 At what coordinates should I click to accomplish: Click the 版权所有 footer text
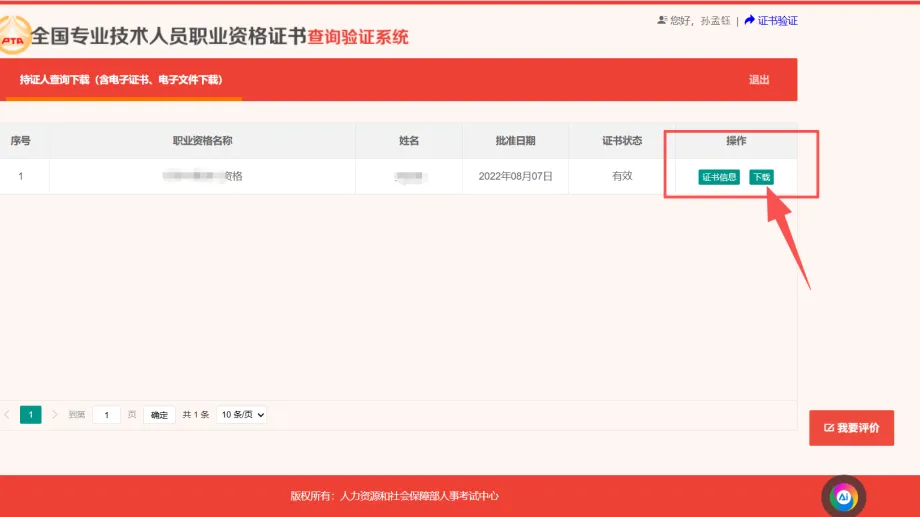click(394, 496)
